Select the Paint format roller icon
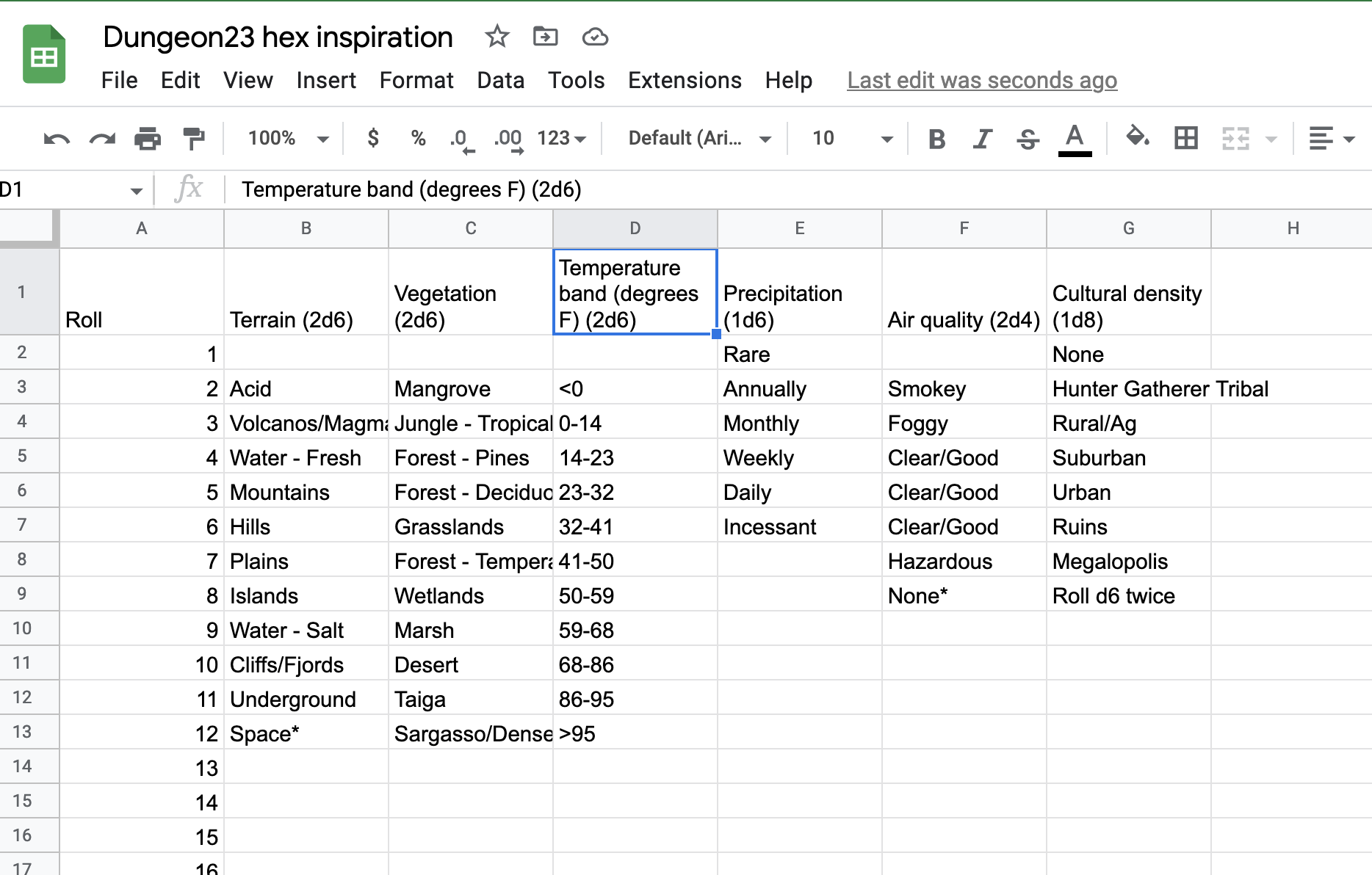Viewport: 1372px width, 875px height. 194,139
